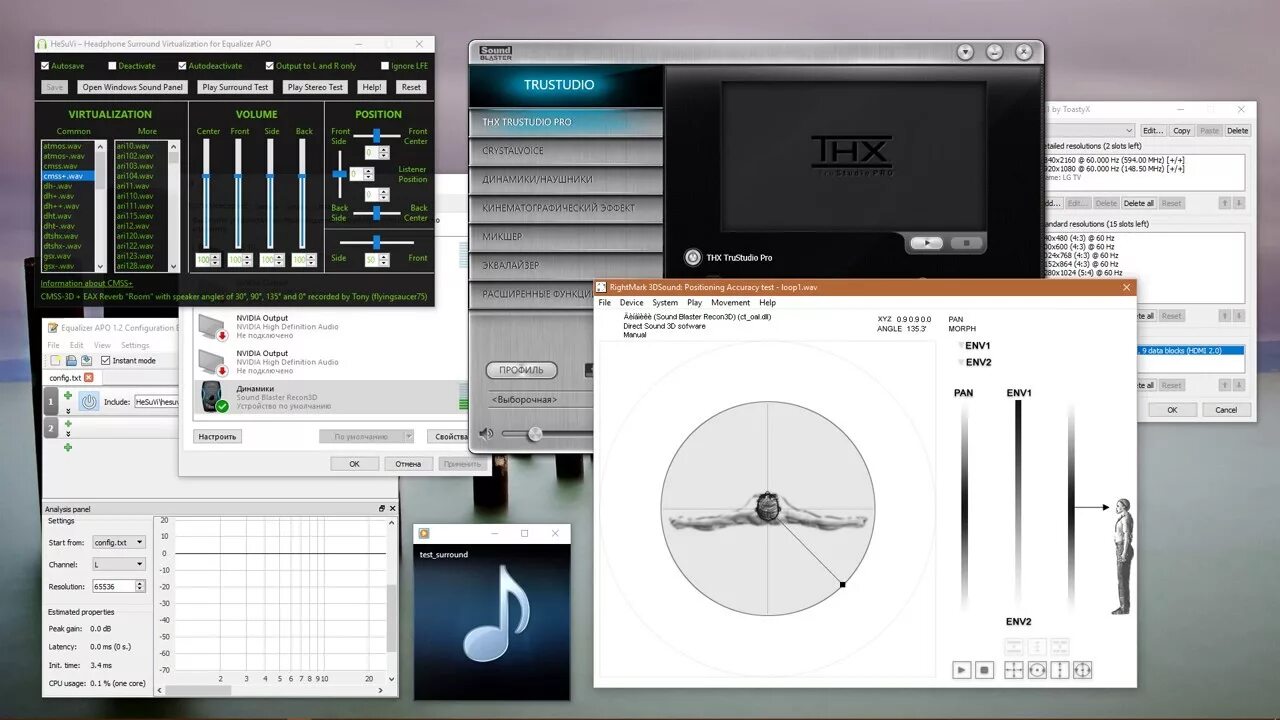The image size is (1280, 720).
Task: Open the Channel dropdown in Analysis panel
Action: (119, 564)
